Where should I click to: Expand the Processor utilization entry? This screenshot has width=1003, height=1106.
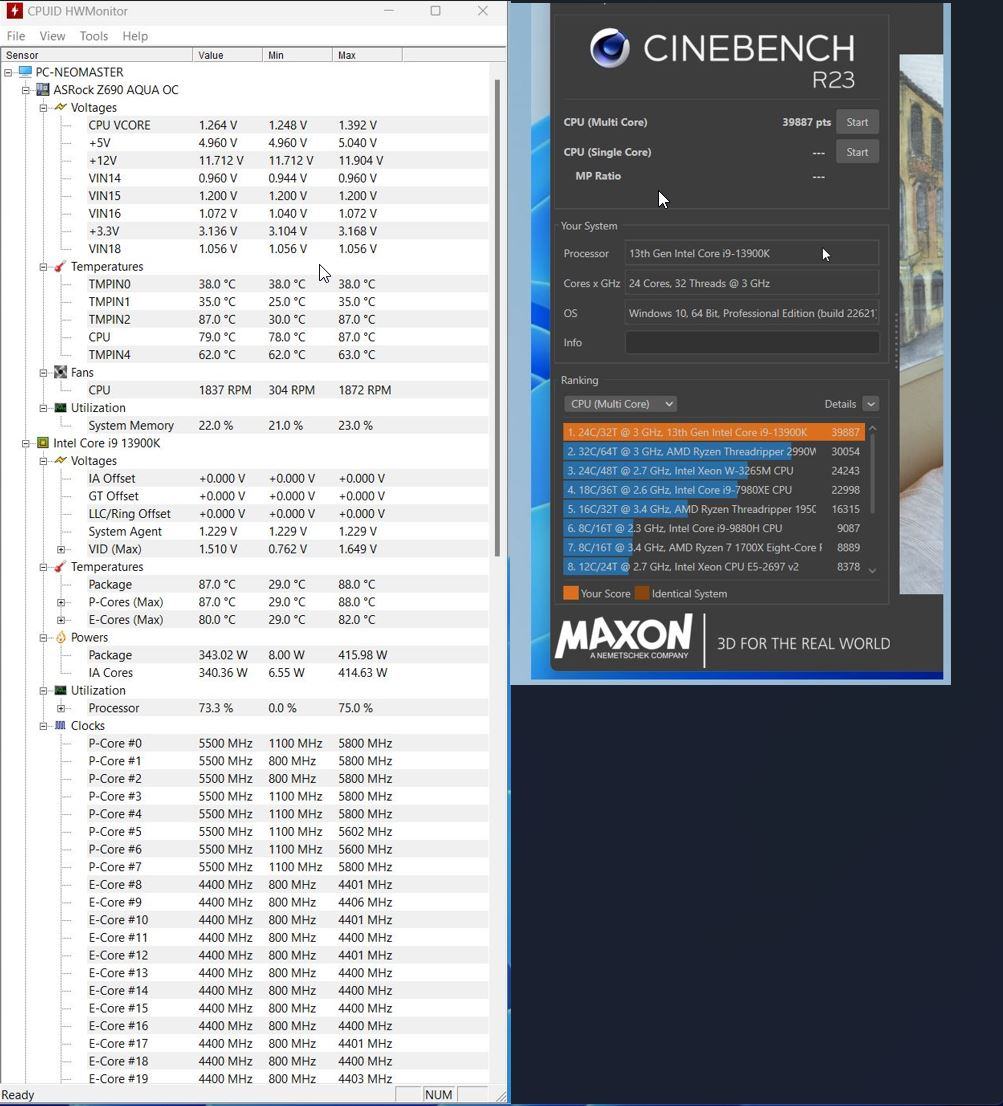coord(61,708)
